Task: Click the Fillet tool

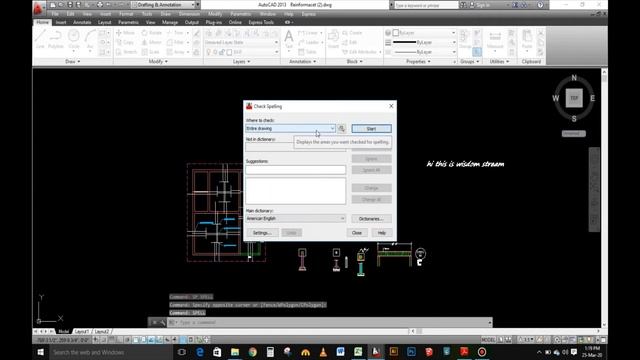Action: tap(176, 42)
